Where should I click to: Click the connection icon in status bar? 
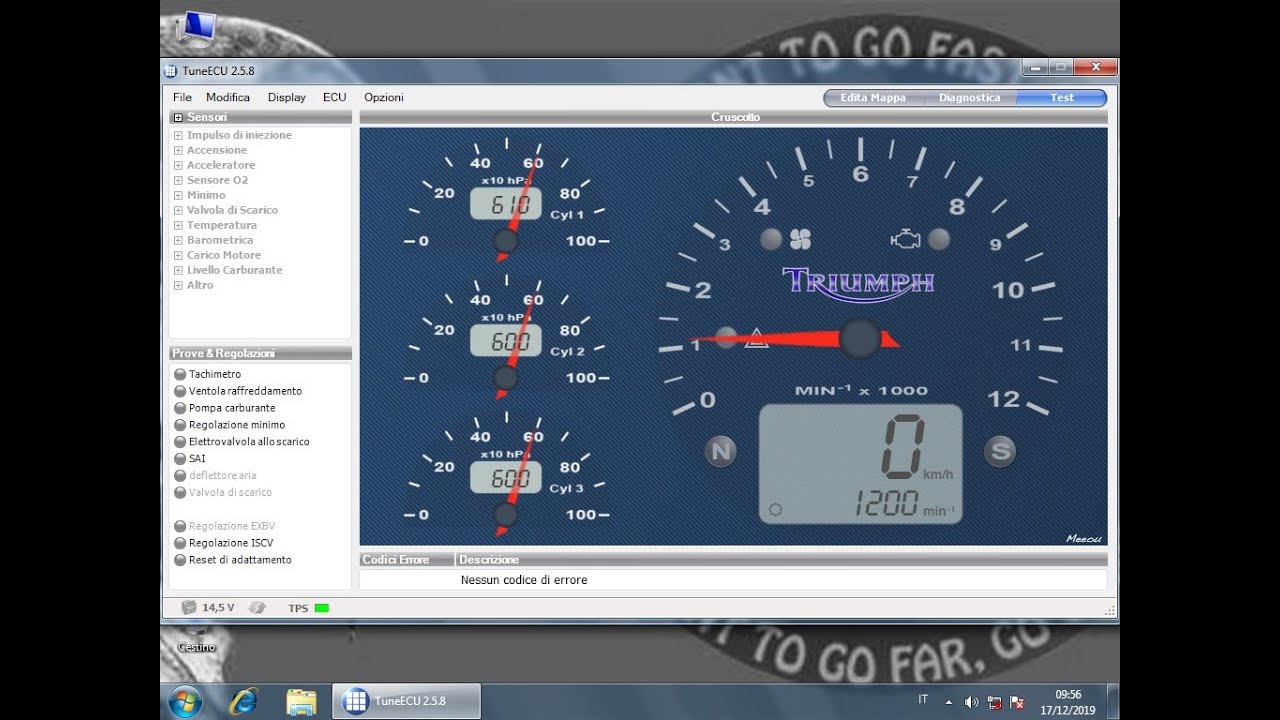256,607
